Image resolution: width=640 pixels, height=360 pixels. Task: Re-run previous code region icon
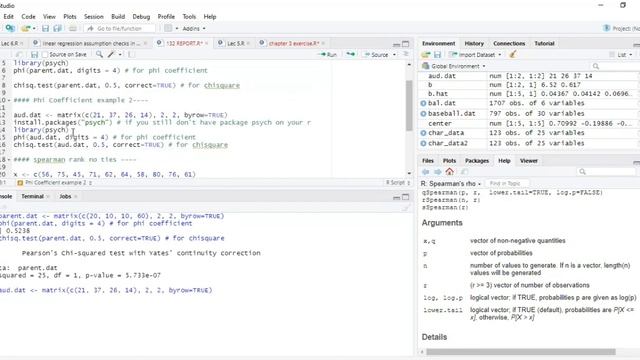tap(350, 54)
